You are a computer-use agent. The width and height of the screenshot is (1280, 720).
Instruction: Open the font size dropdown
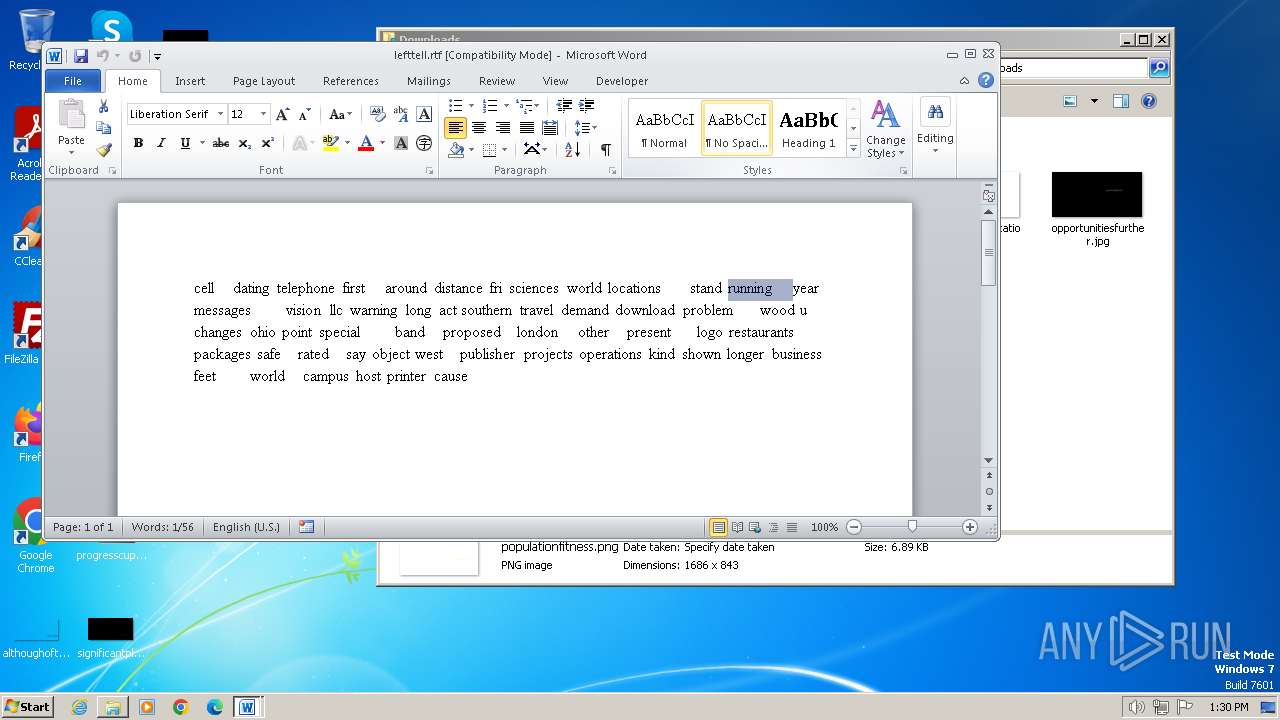click(x=263, y=114)
